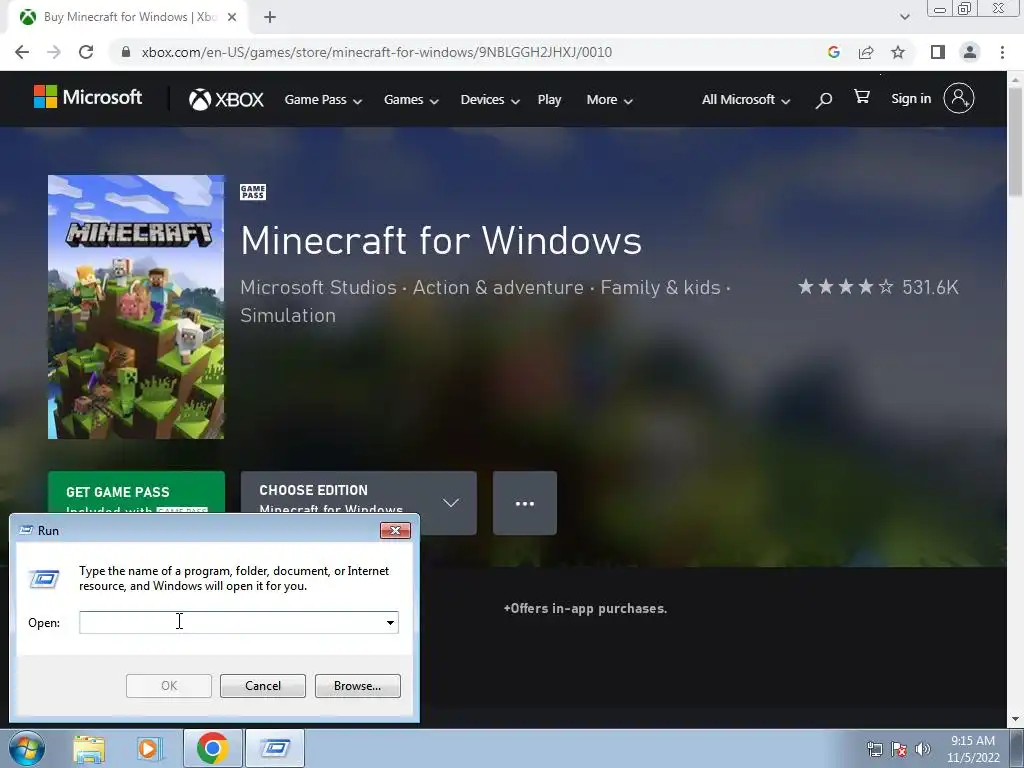This screenshot has width=1024, height=768.
Task: Click the Sign in link
Action: tap(911, 99)
